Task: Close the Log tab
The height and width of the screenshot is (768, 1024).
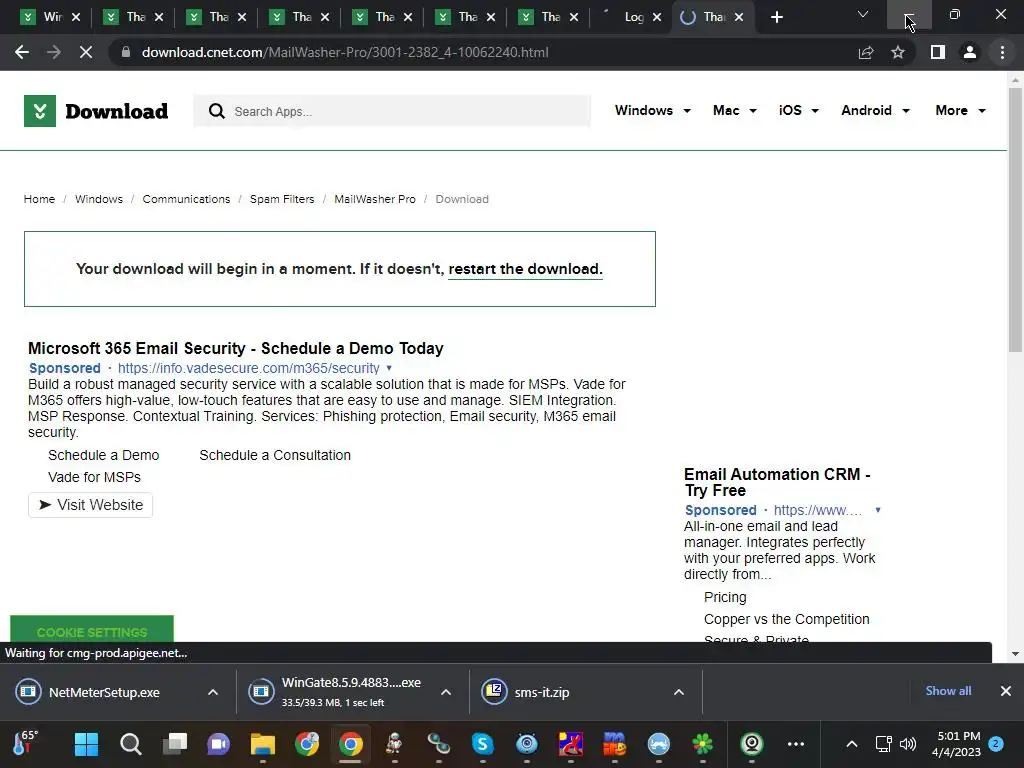Action: [657, 18]
